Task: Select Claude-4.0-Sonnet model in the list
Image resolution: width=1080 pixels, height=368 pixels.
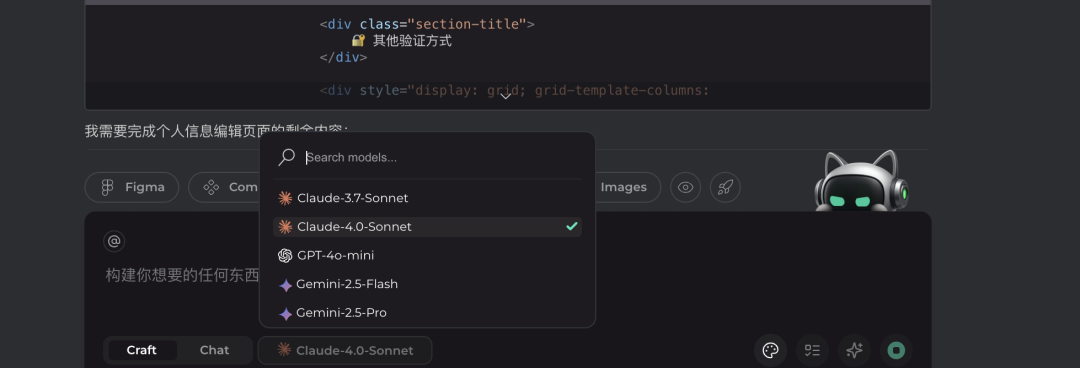Action: tap(427, 227)
